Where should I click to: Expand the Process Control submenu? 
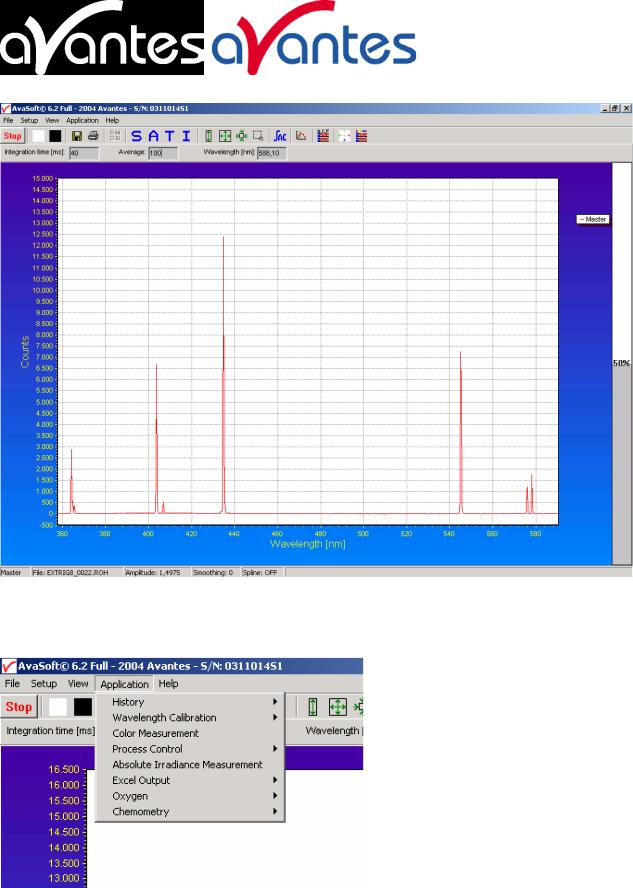[190, 749]
